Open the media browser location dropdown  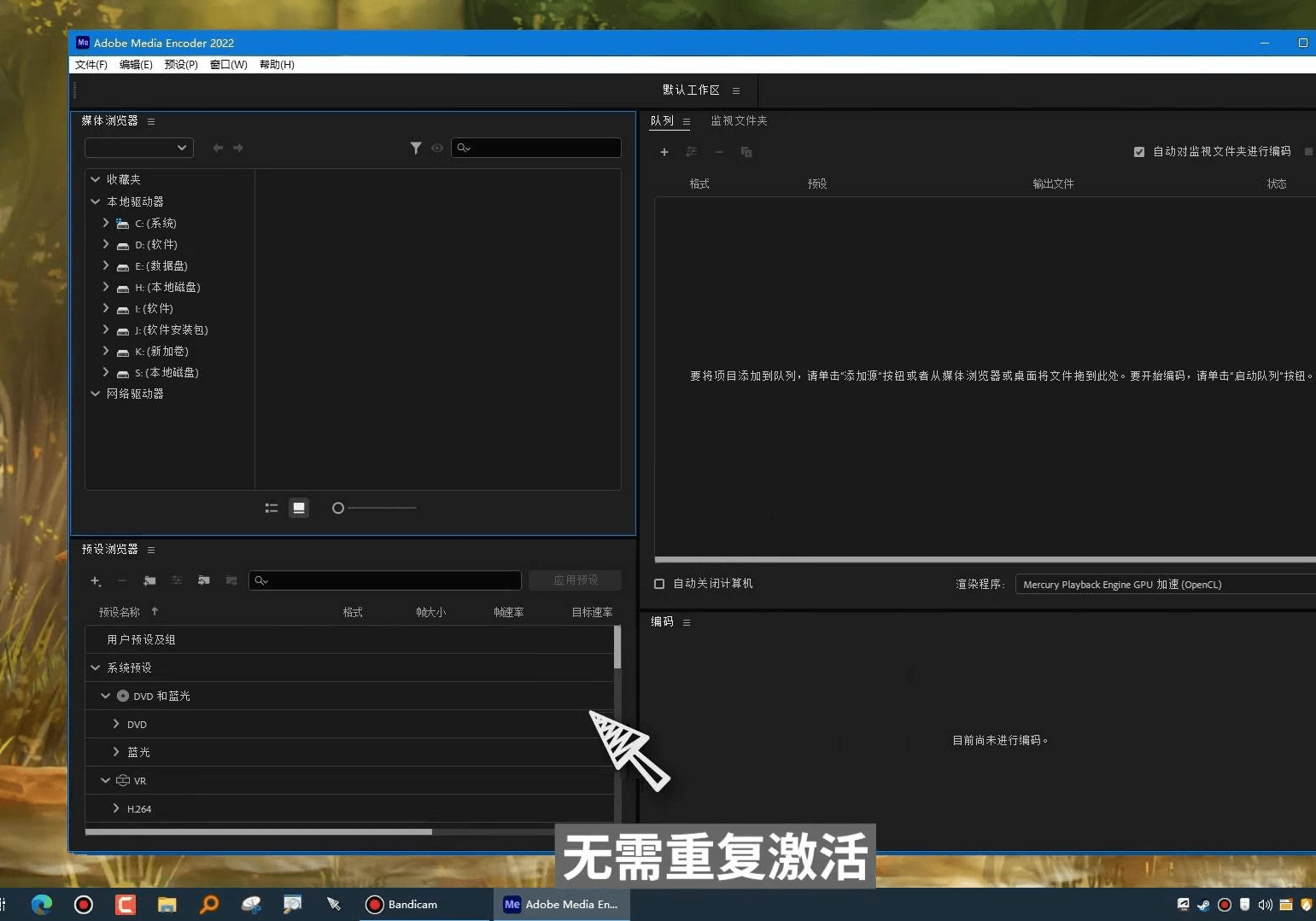tap(139, 148)
